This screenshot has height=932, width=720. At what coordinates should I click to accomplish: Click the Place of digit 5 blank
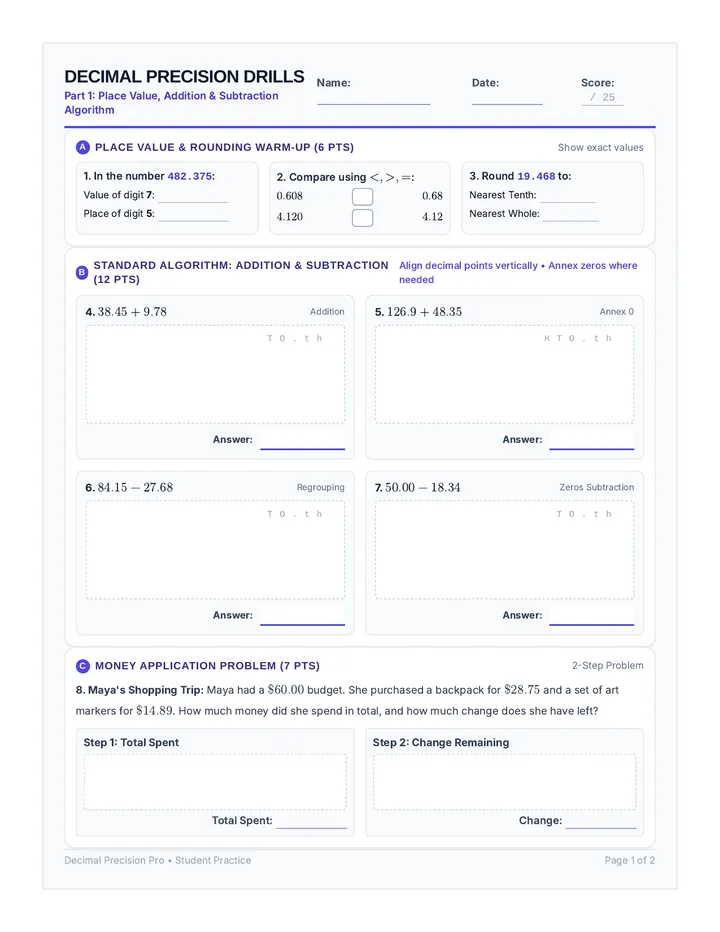[193, 215]
